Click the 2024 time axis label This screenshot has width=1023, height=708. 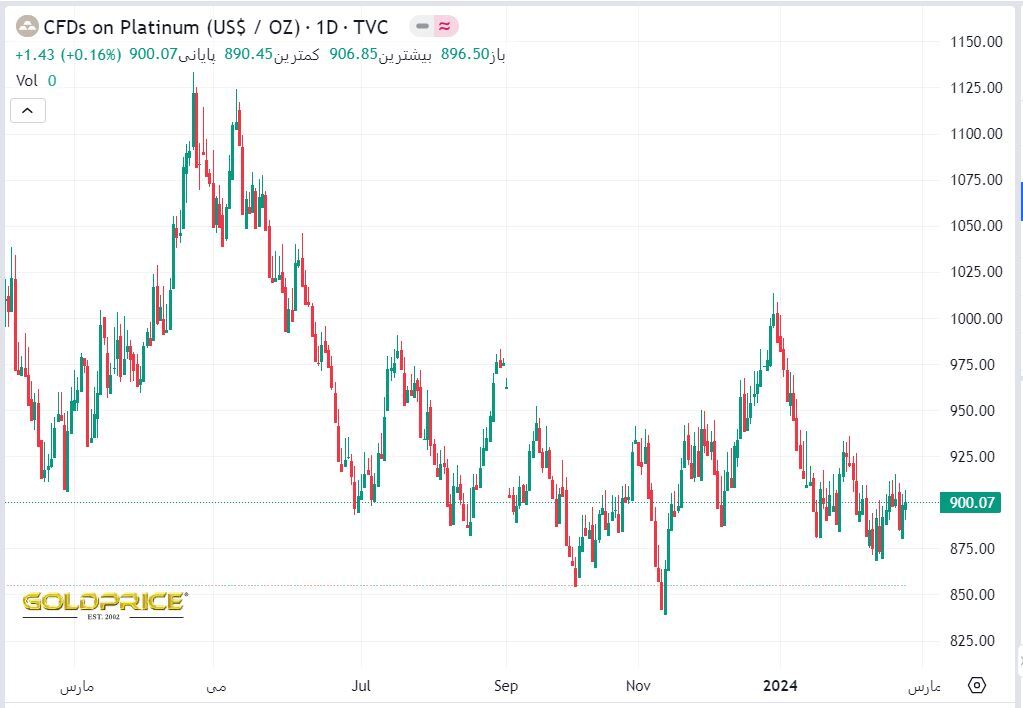[x=780, y=685]
